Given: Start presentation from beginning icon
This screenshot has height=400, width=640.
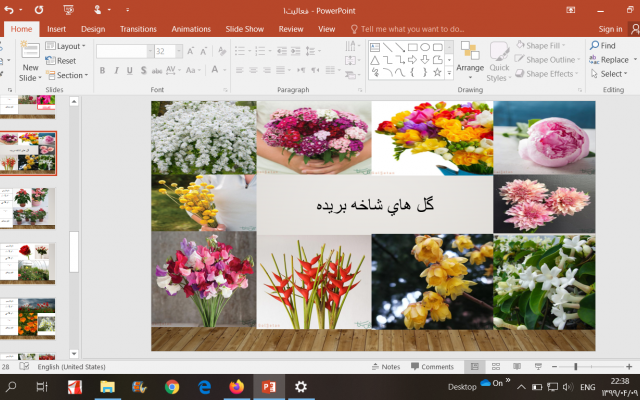Looking at the screenshot, I should point(69,10).
